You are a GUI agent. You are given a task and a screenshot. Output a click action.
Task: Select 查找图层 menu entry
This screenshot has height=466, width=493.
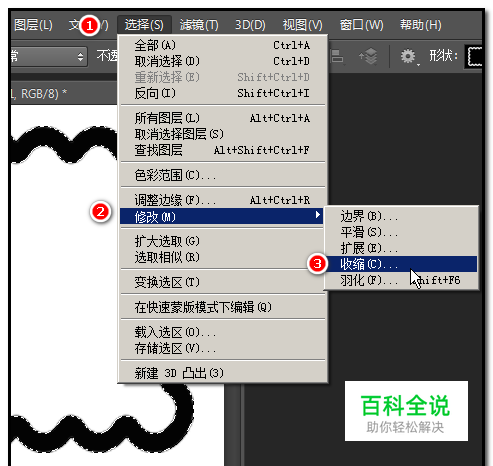[222, 150]
